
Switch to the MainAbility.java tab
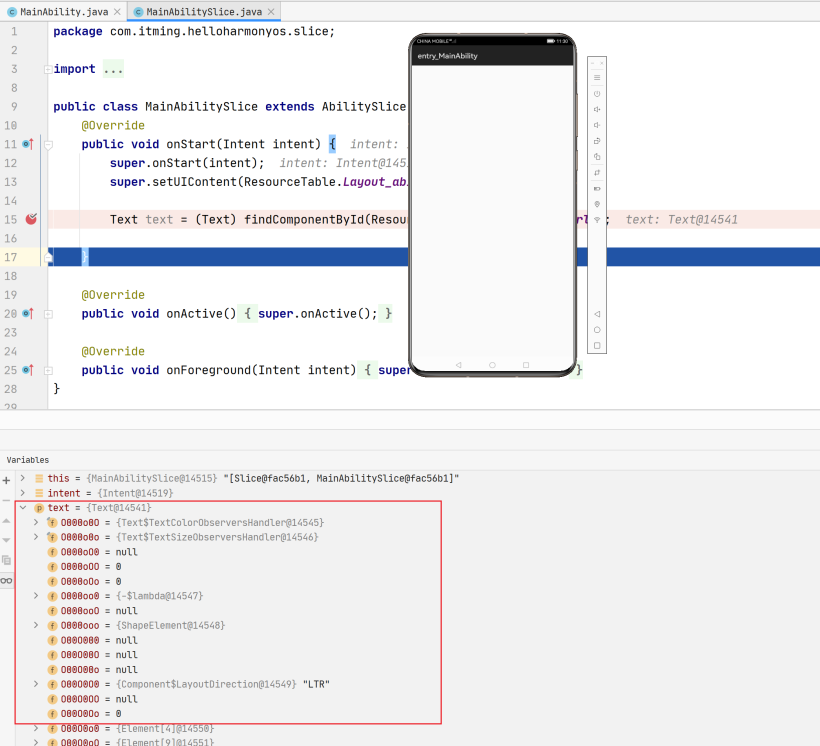click(x=64, y=12)
